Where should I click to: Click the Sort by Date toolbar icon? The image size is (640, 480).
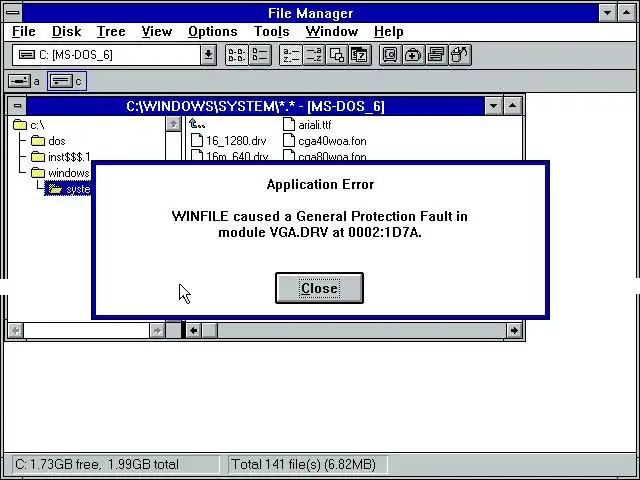[x=360, y=55]
